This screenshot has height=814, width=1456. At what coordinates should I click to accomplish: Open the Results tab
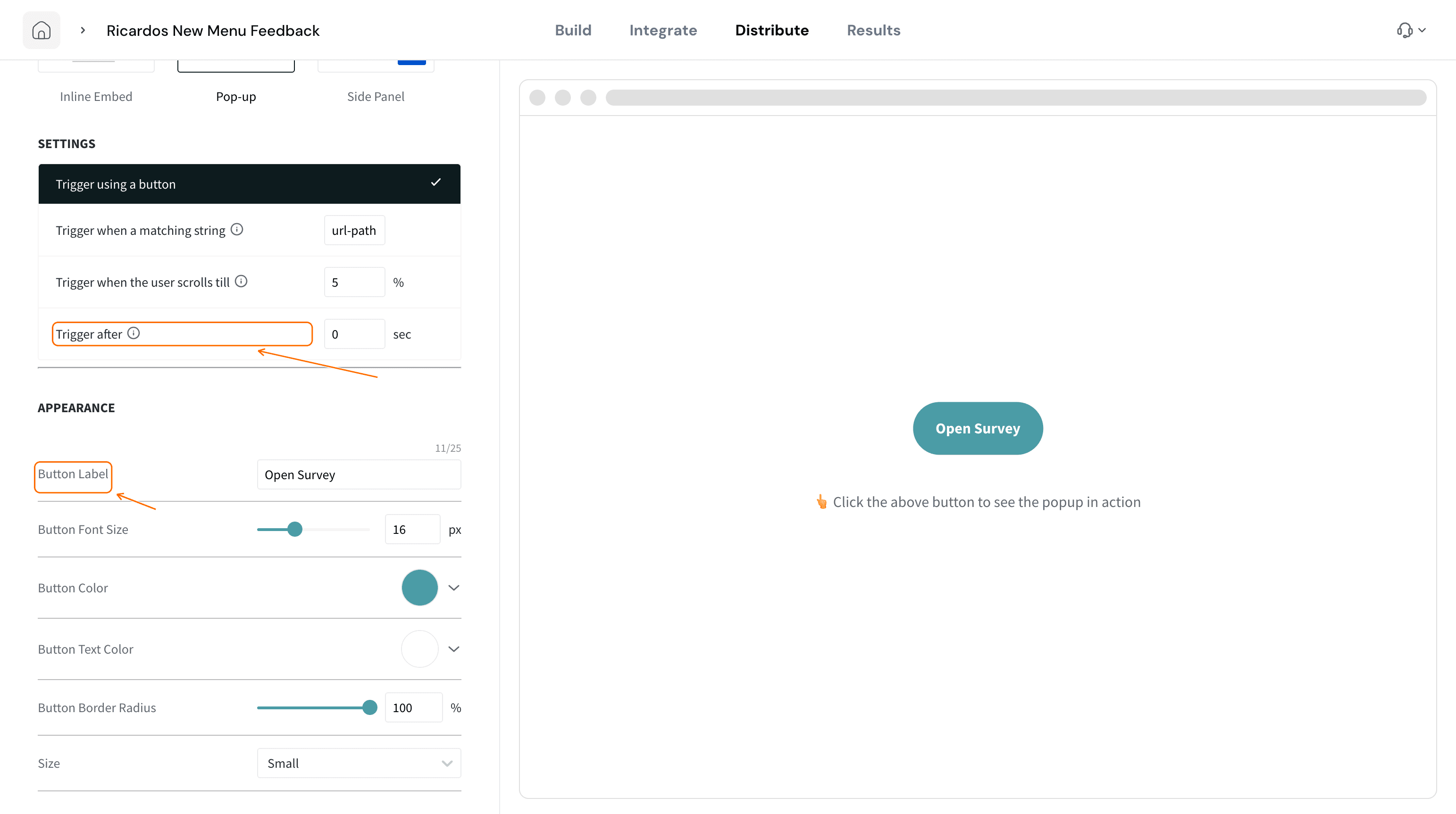click(x=873, y=30)
